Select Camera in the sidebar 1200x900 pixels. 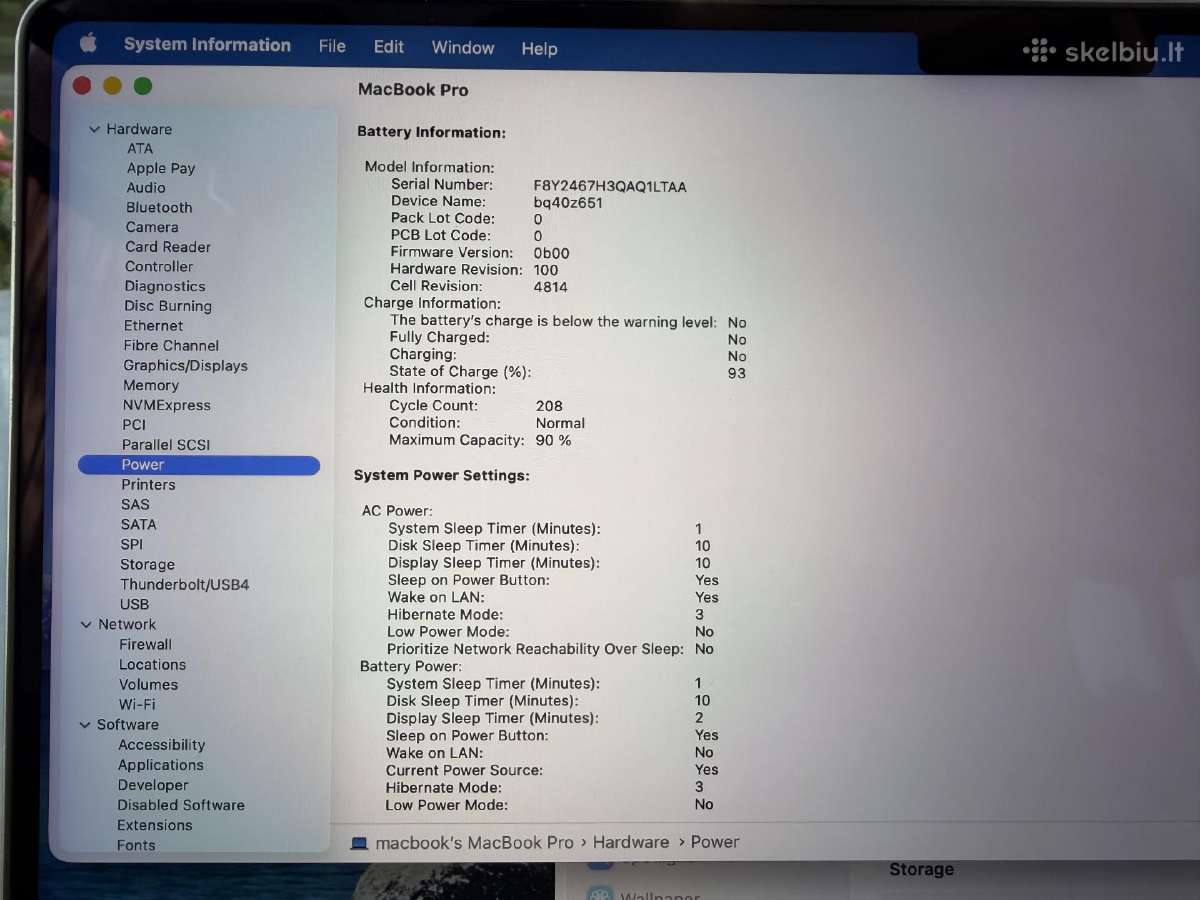click(152, 227)
